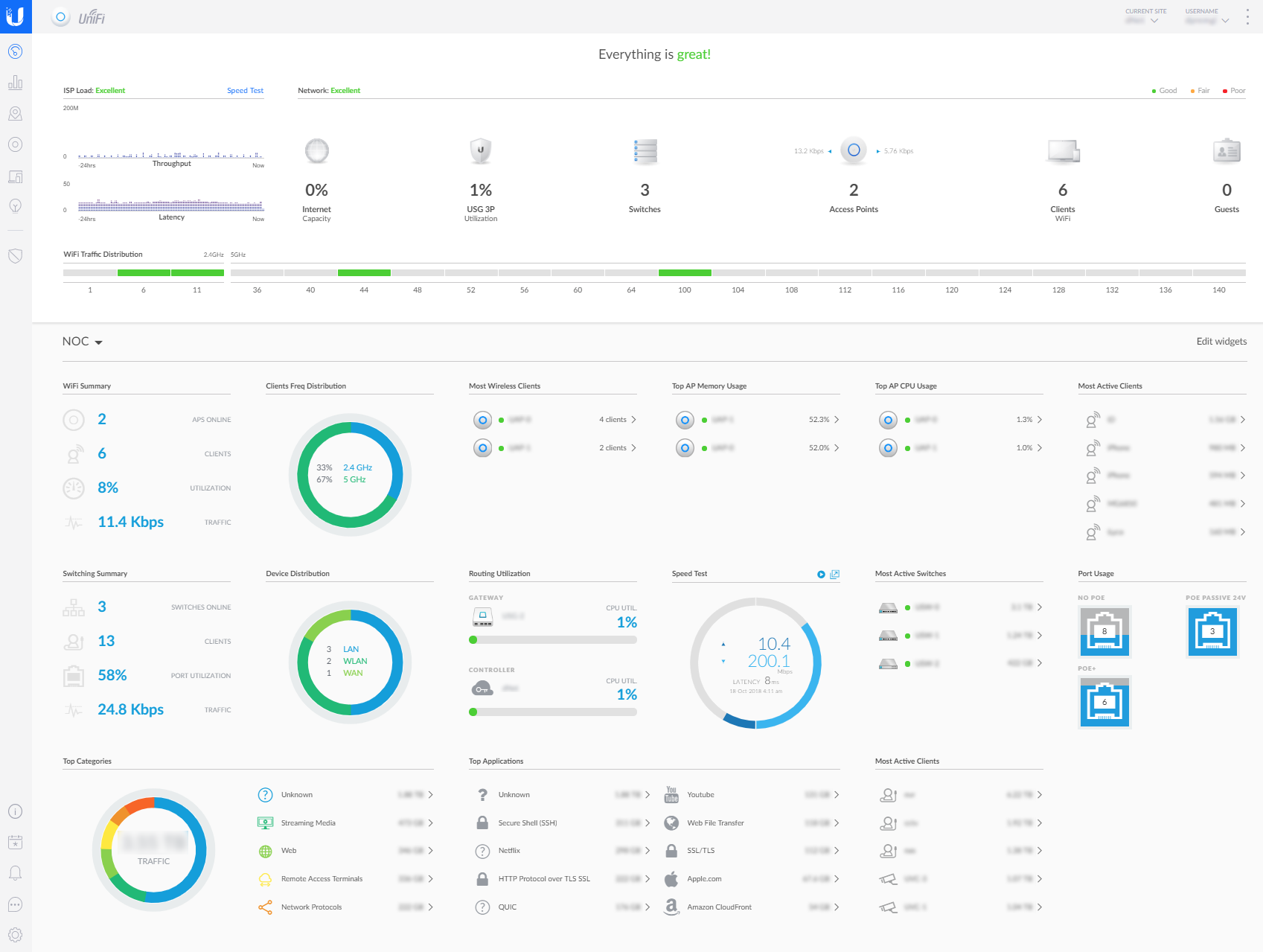This screenshot has height=952, width=1263.
Task: Open Speed Test widget in external view
Action: (835, 575)
